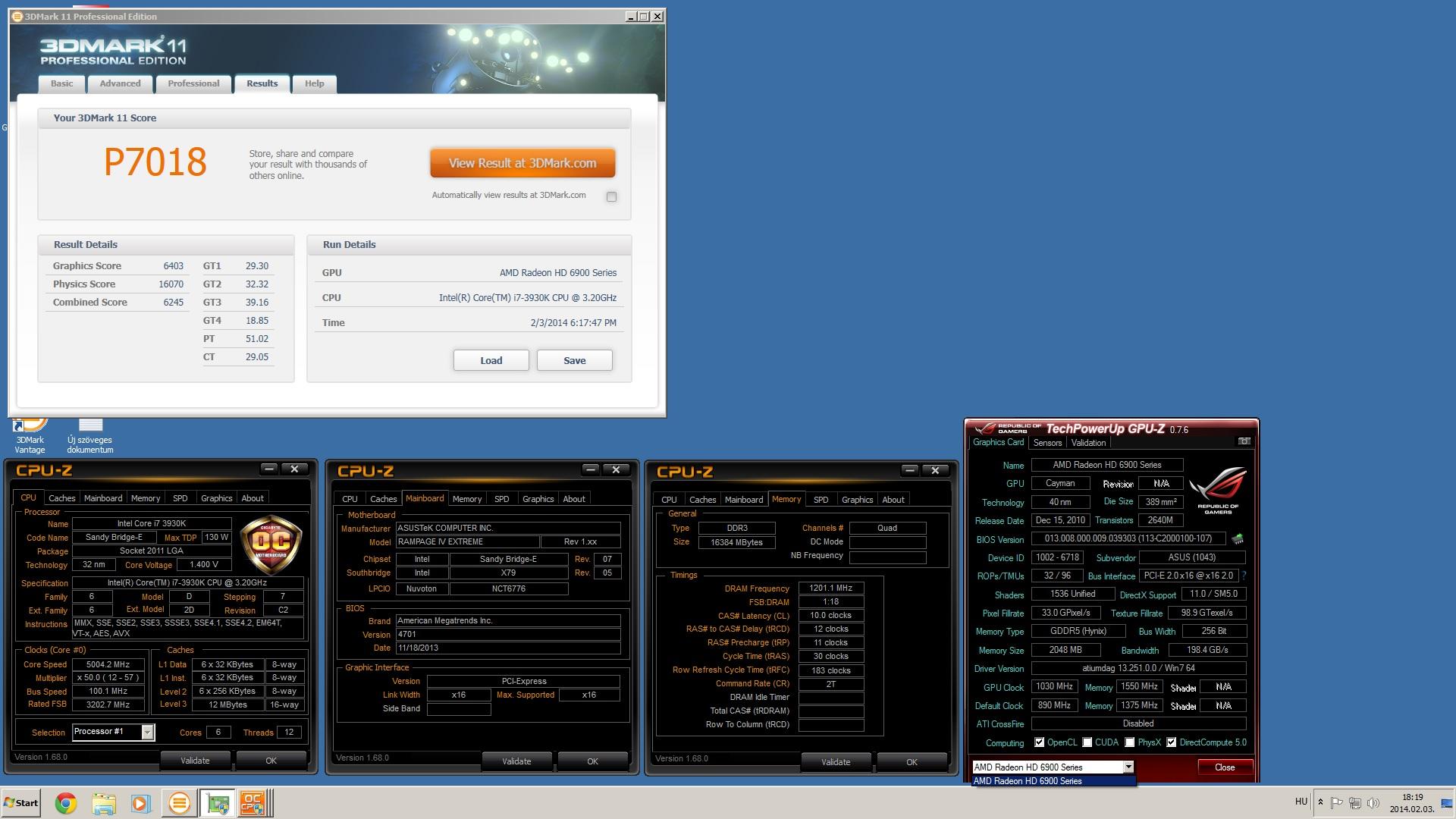Toggle the PhysX checkbox in GPU-Z
1456x819 pixels.
pyautogui.click(x=1130, y=742)
